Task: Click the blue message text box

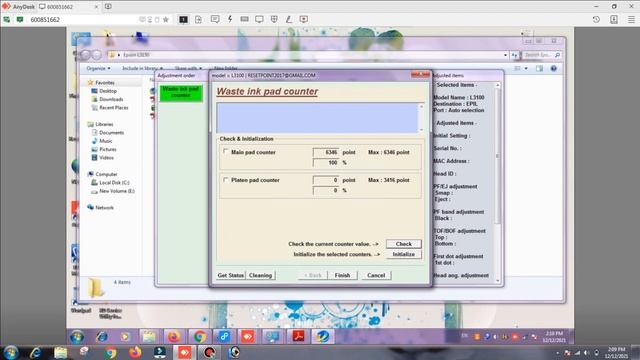Action: point(318,118)
